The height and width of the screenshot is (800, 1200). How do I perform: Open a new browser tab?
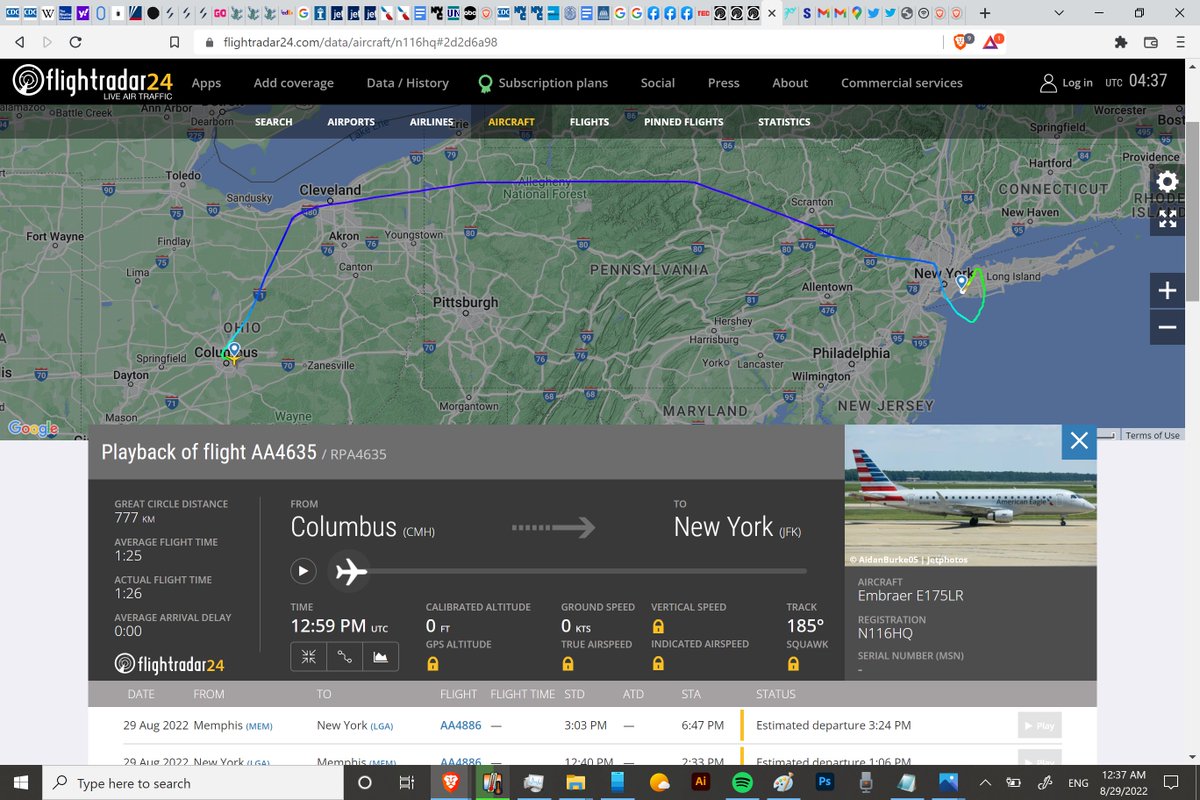click(985, 13)
